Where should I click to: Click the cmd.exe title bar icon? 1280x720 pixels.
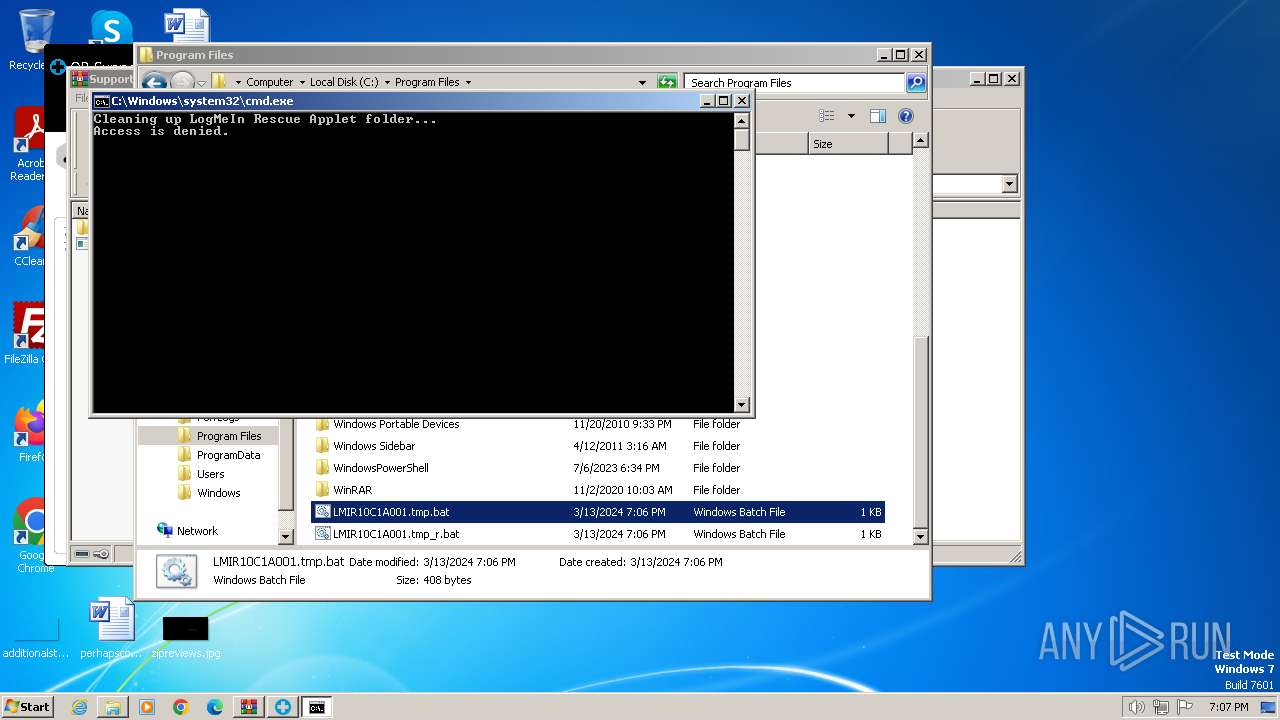tap(101, 101)
